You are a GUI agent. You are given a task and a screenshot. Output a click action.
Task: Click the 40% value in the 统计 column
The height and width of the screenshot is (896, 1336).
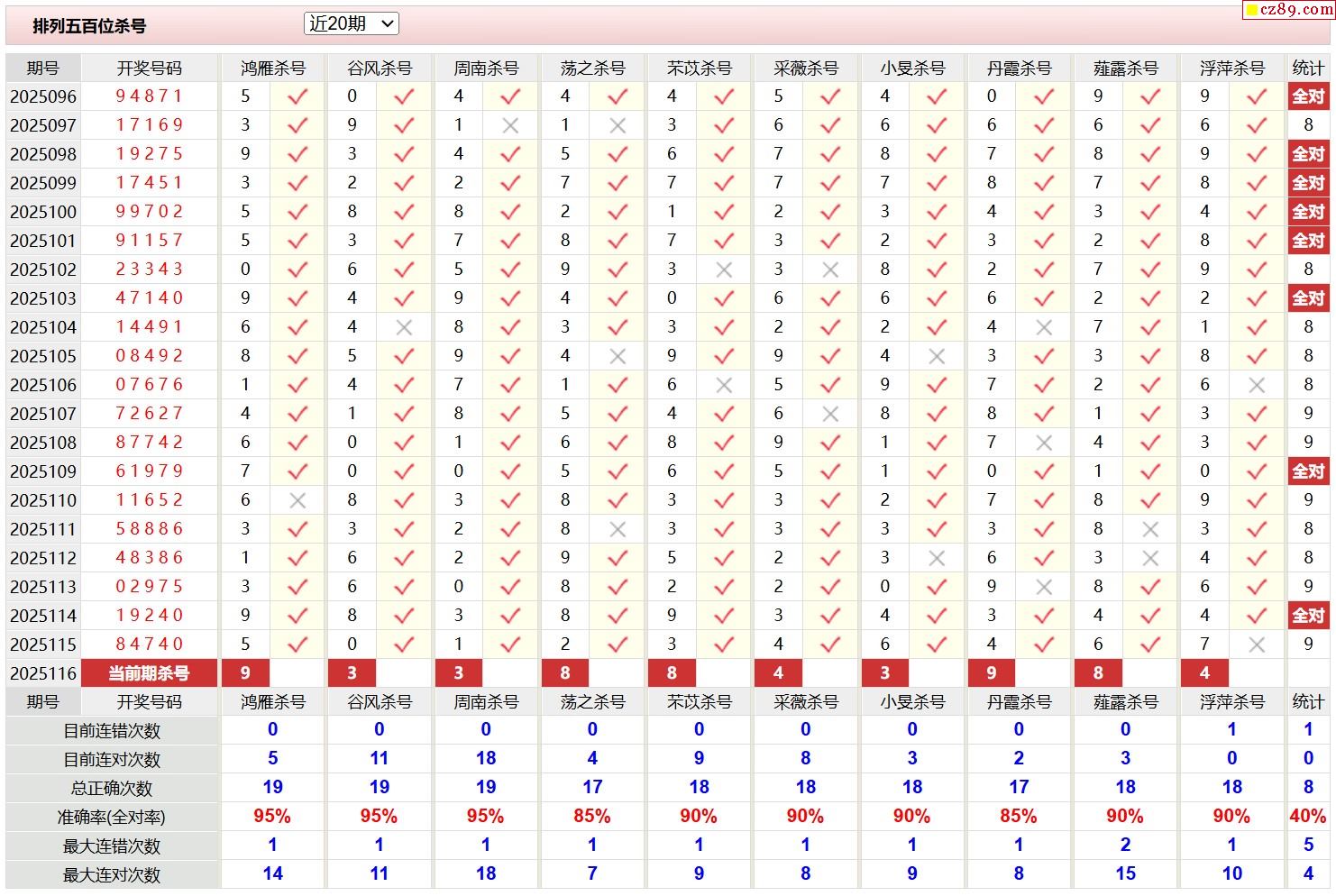point(1308,817)
